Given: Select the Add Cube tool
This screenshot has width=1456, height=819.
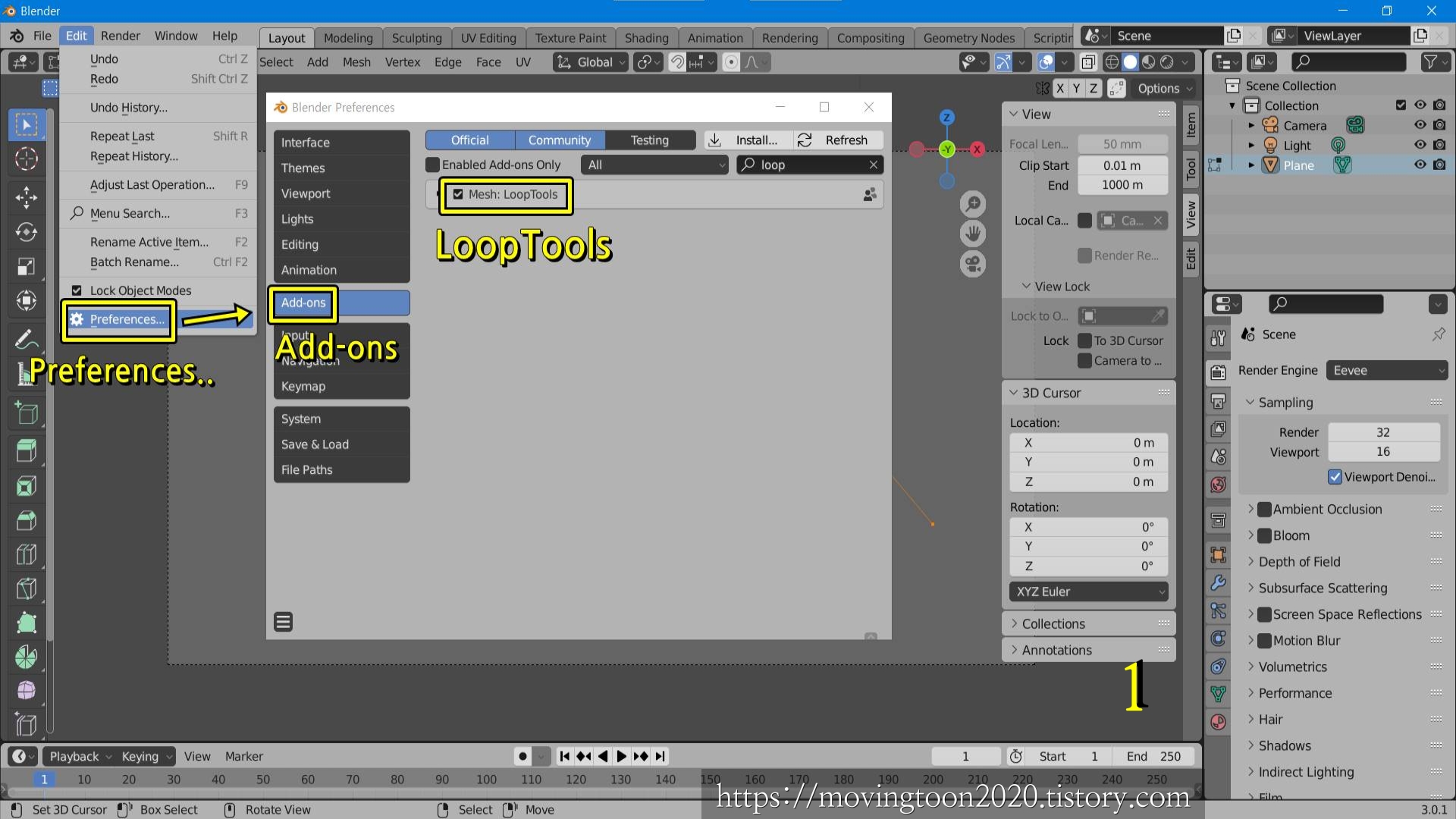Looking at the screenshot, I should point(27,413).
